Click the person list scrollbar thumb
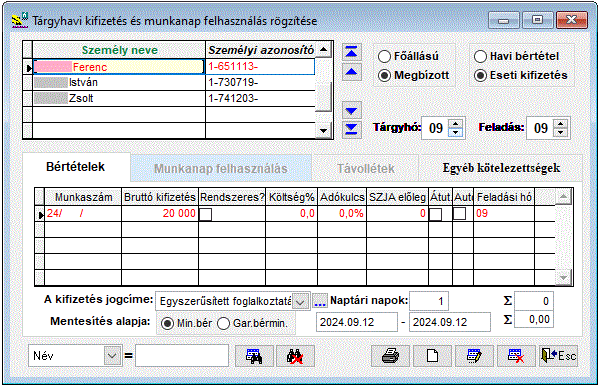599x386 pixels. [x=324, y=96]
